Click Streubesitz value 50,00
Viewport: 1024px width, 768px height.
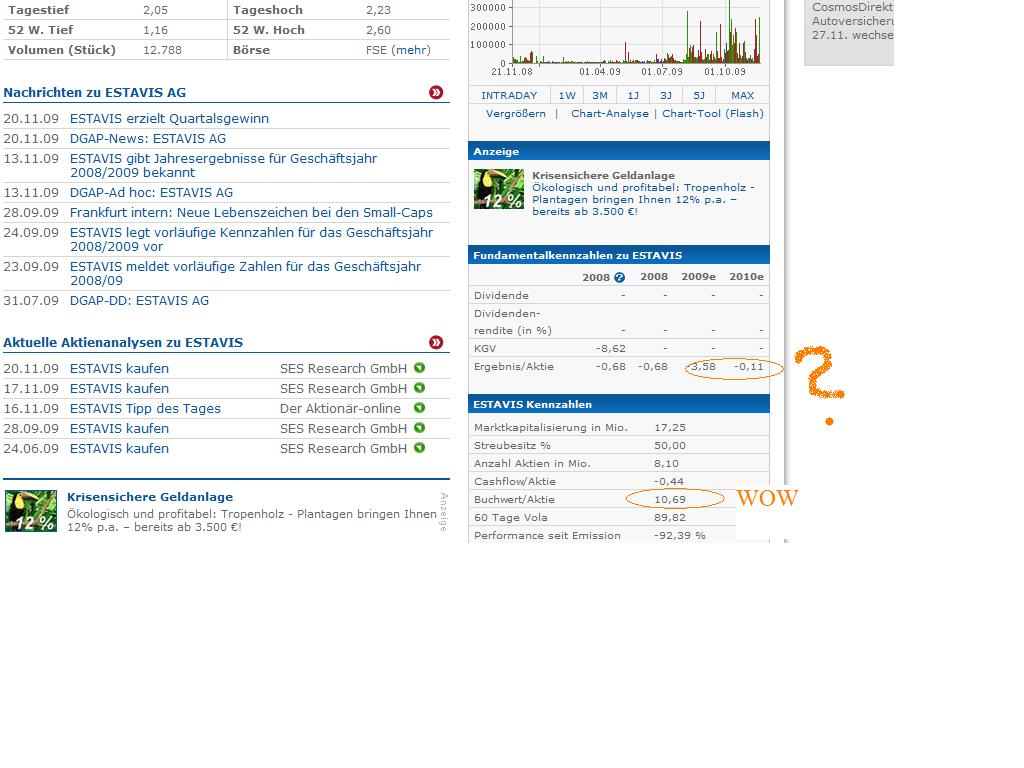tap(670, 445)
